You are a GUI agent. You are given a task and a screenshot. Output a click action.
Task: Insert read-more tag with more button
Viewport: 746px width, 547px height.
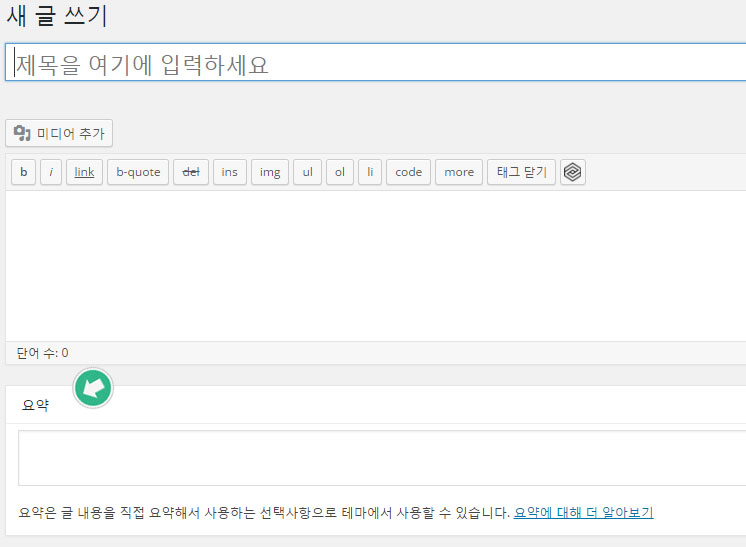pyautogui.click(x=459, y=172)
